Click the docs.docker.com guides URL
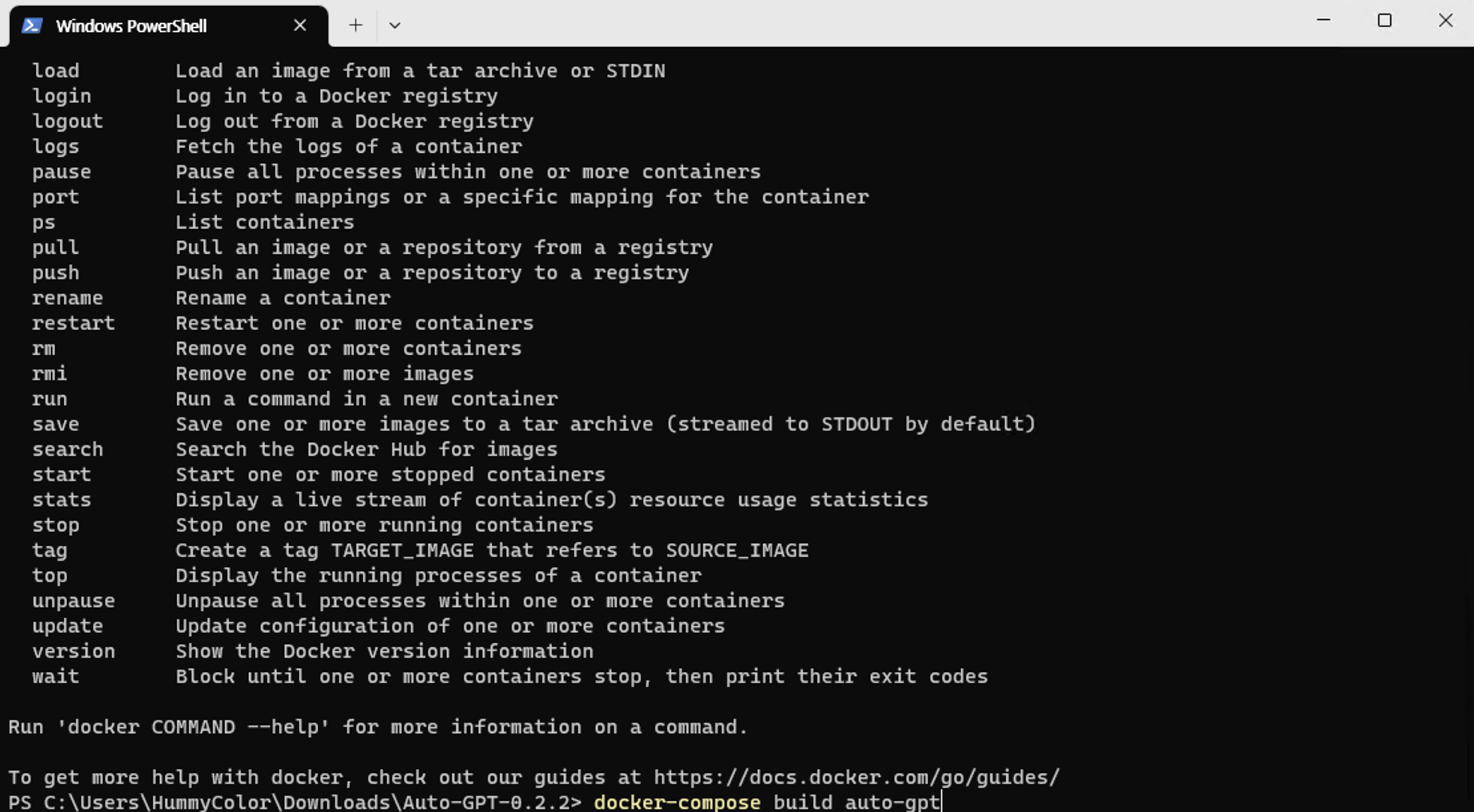The image size is (1474, 812). point(856,777)
